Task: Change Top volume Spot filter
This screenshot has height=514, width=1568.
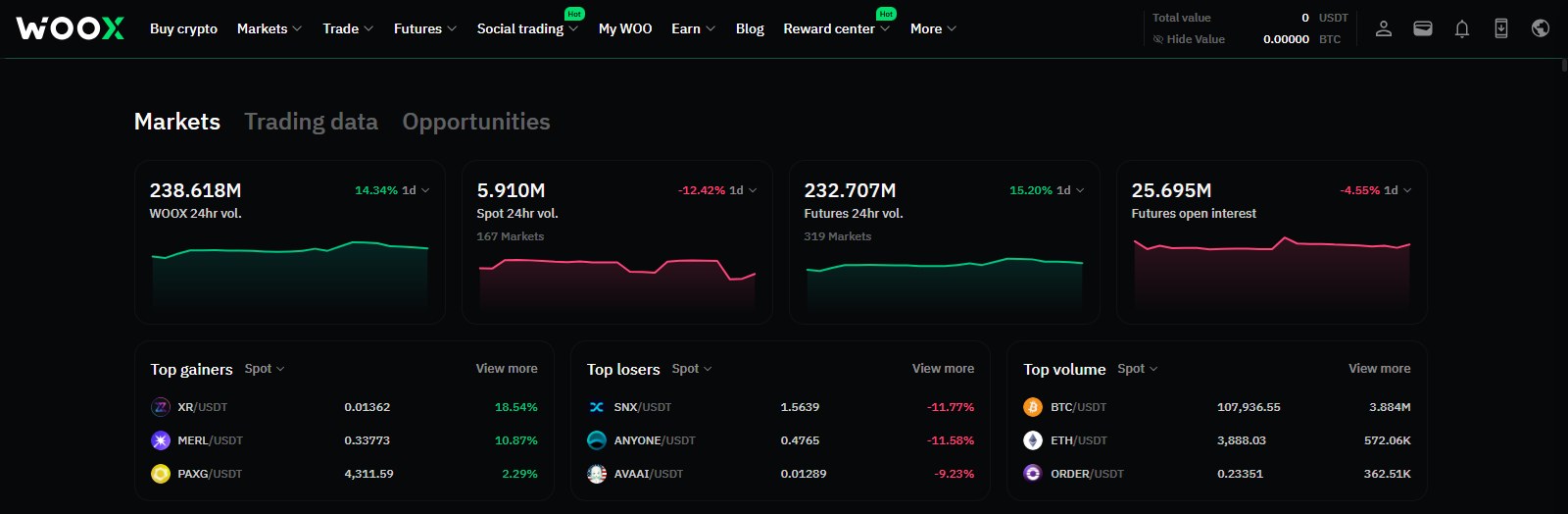Action: tap(1138, 369)
